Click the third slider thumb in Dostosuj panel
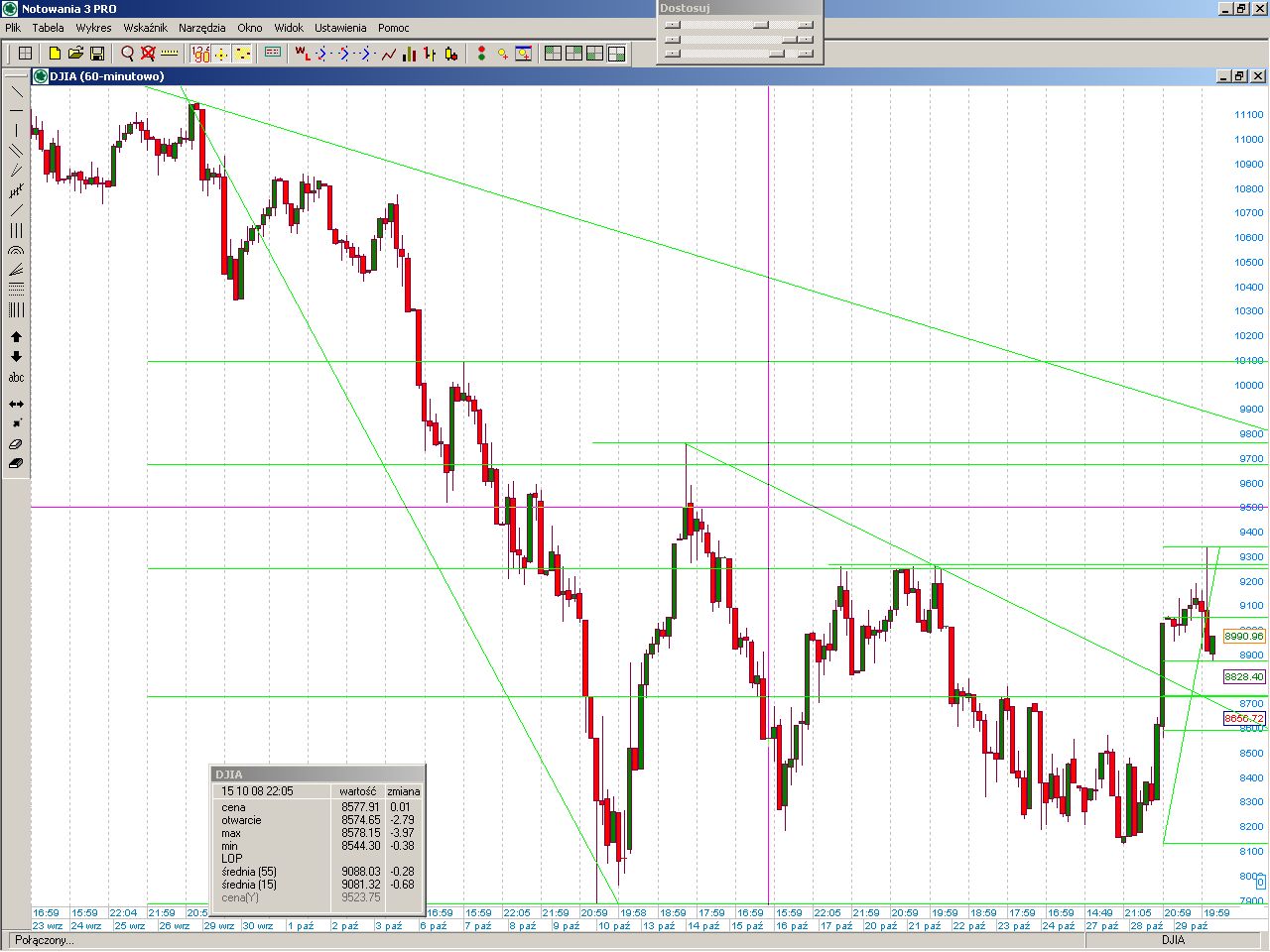This screenshot has height=952, width=1270. [777, 54]
